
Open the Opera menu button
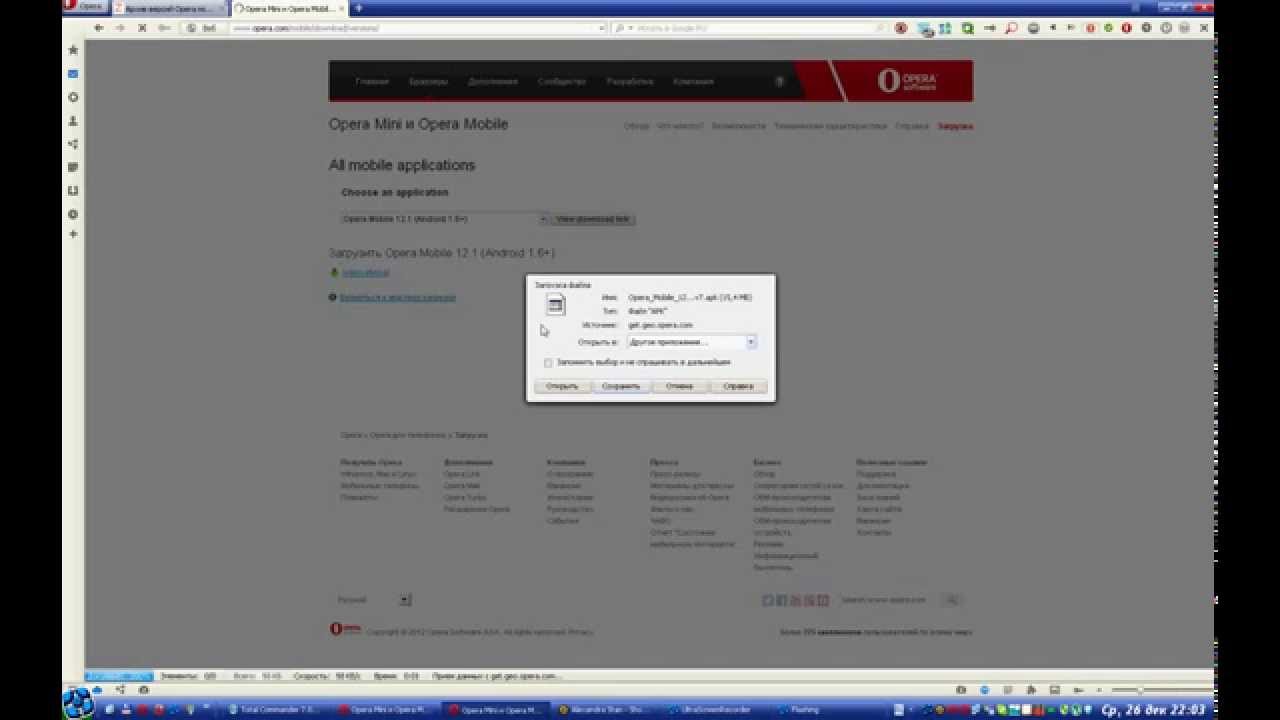tap(85, 7)
